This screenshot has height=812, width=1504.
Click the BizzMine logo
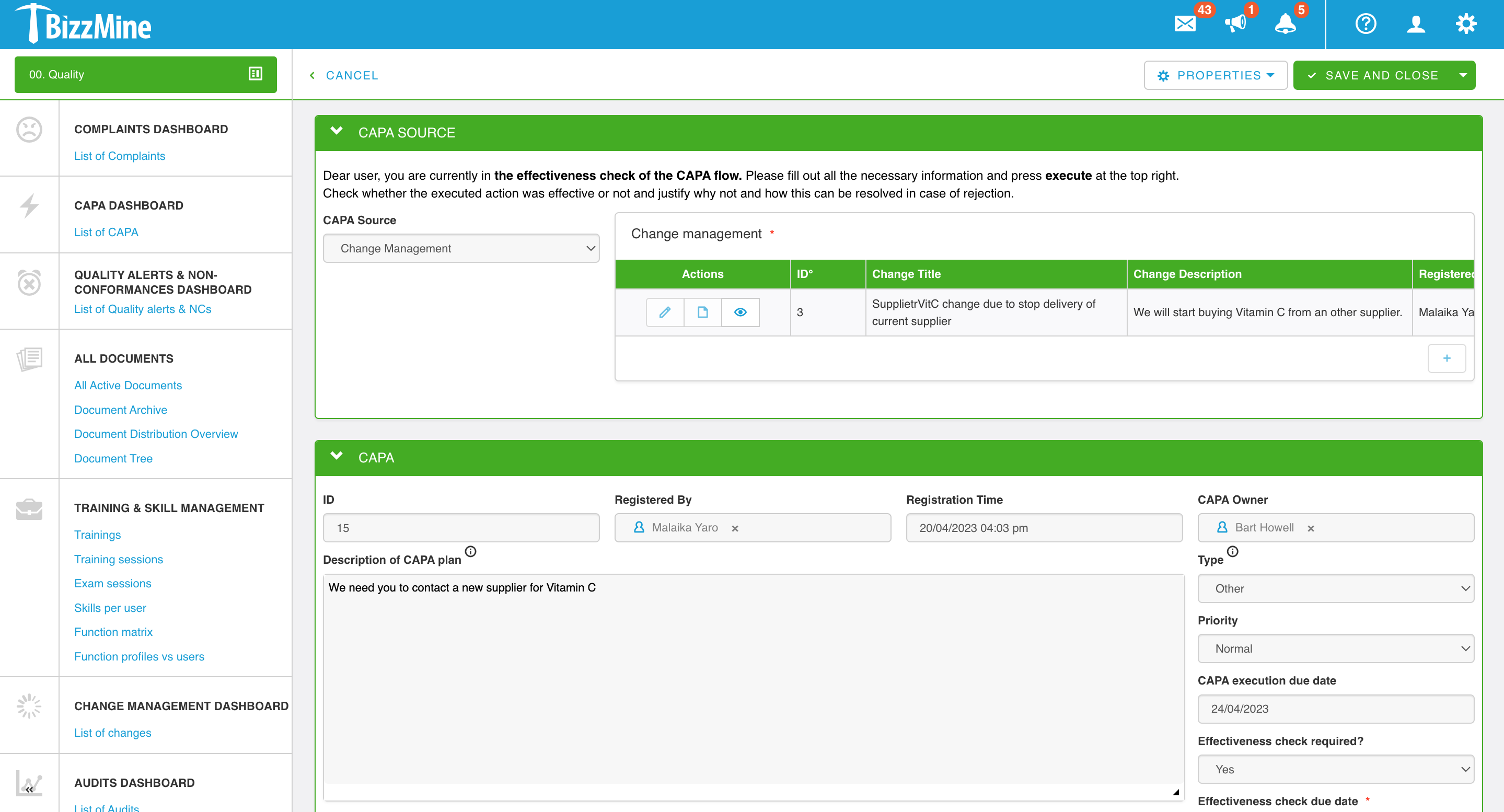tap(83, 24)
